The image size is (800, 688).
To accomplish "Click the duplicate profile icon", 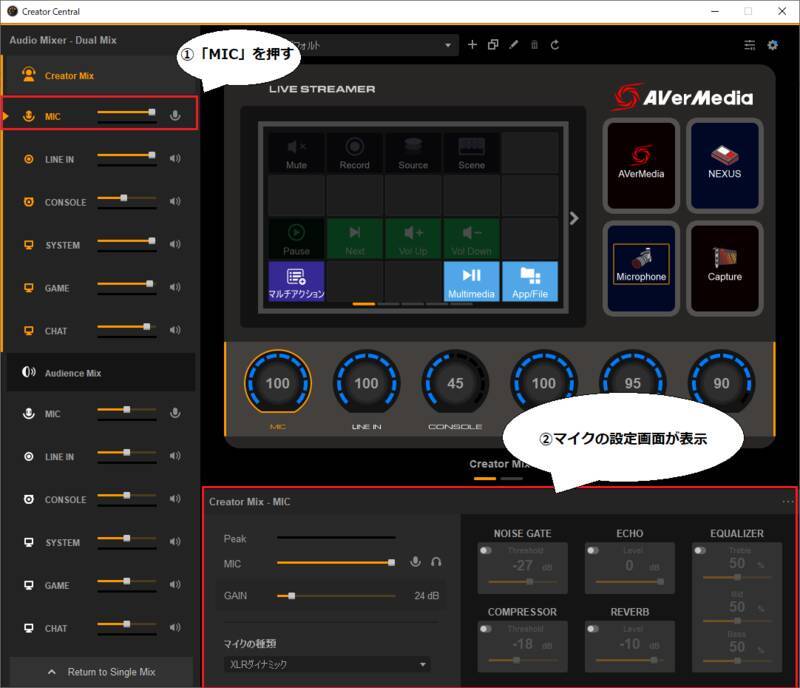I will pos(494,45).
